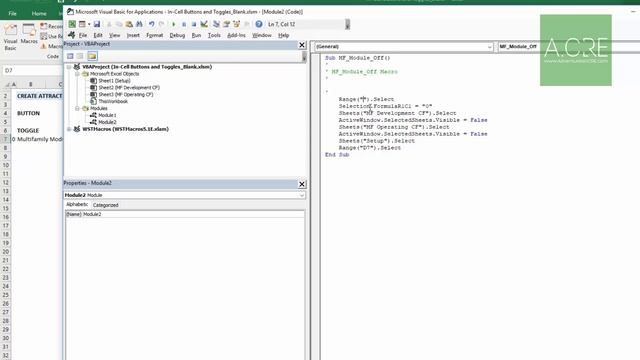Close the Properties - Module2 panel
Viewport: 640px width, 360px height.
[302, 184]
